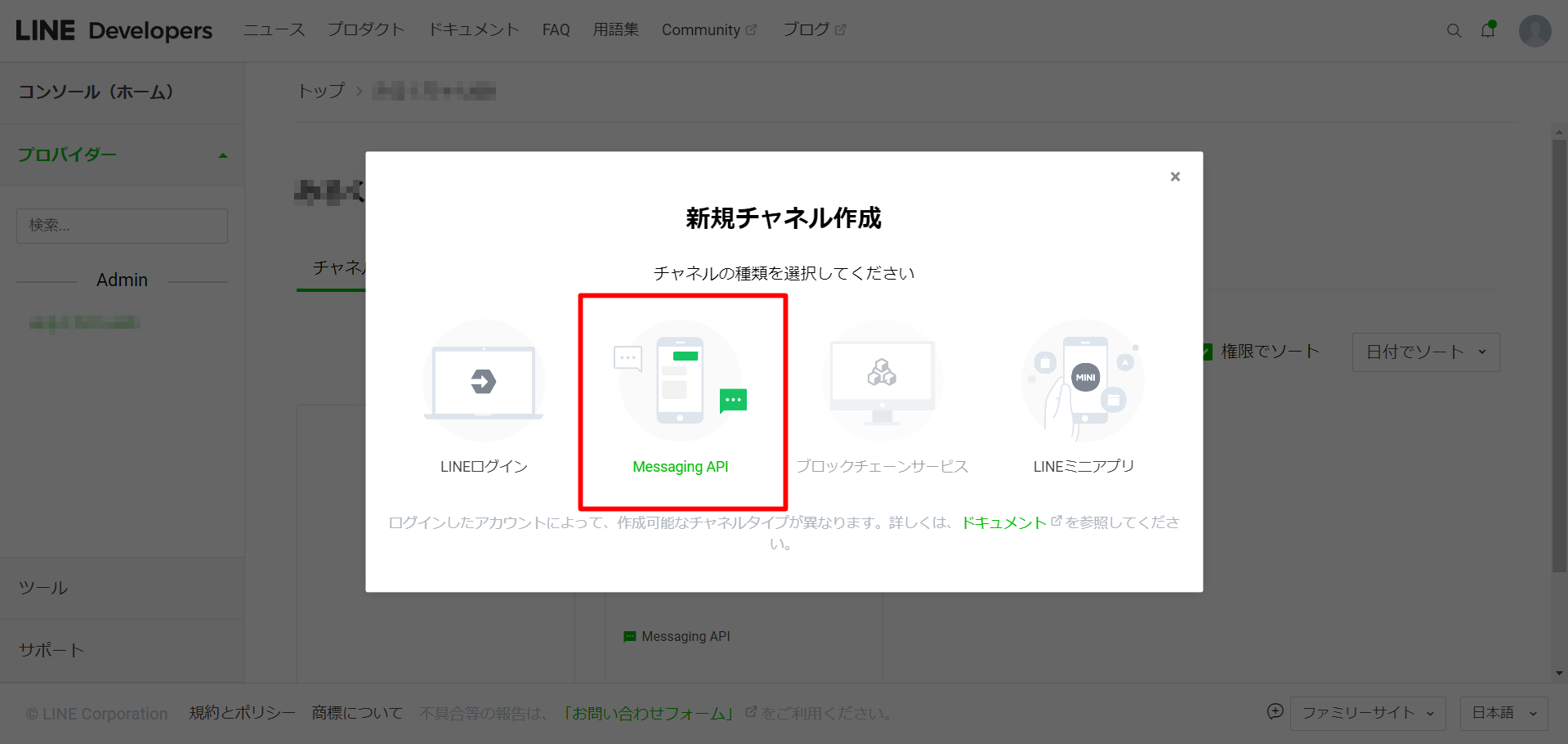Click the LINE Developers logo
1568x744 pixels.
114,30
